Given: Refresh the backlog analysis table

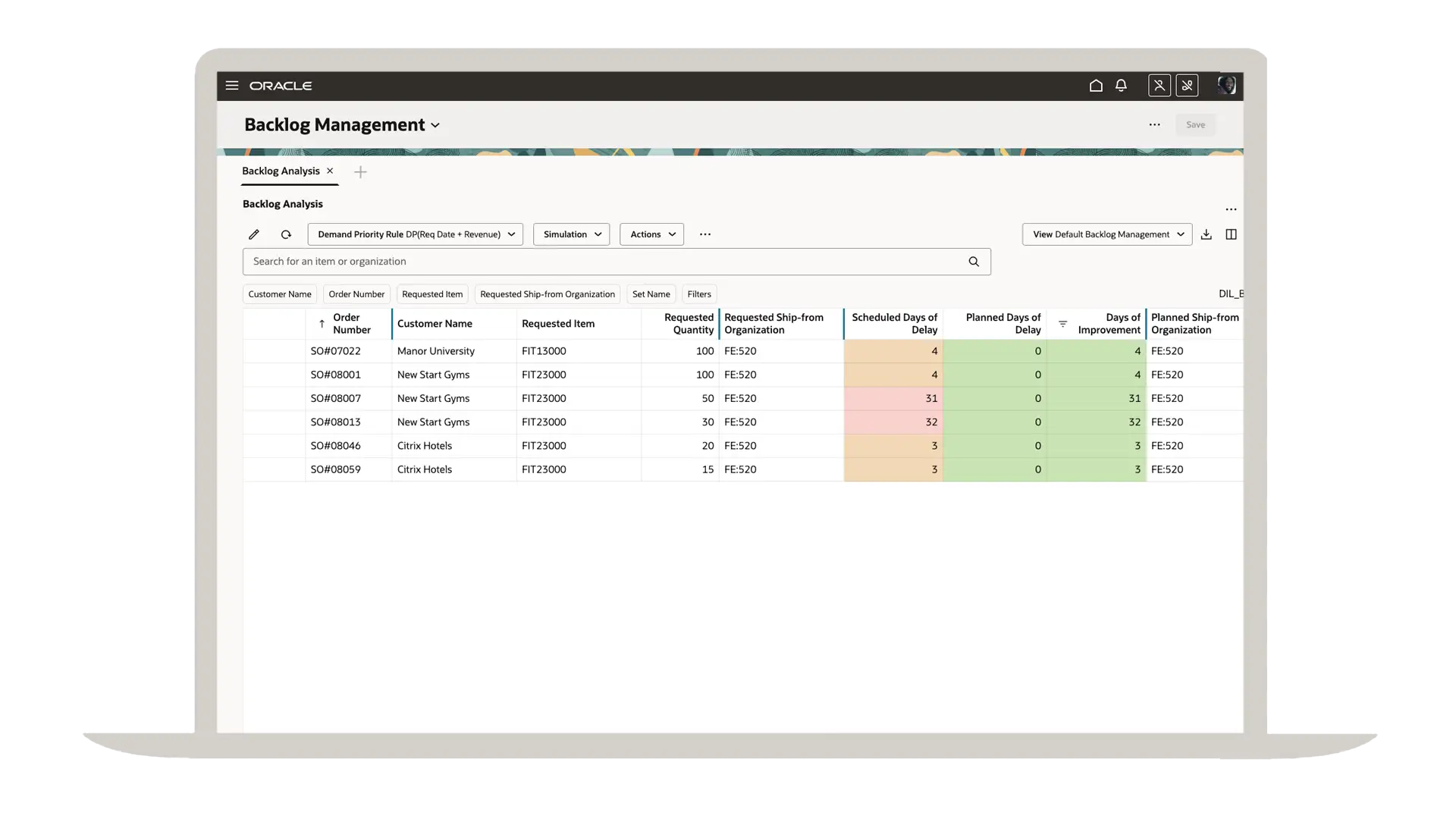Looking at the screenshot, I should 286,234.
